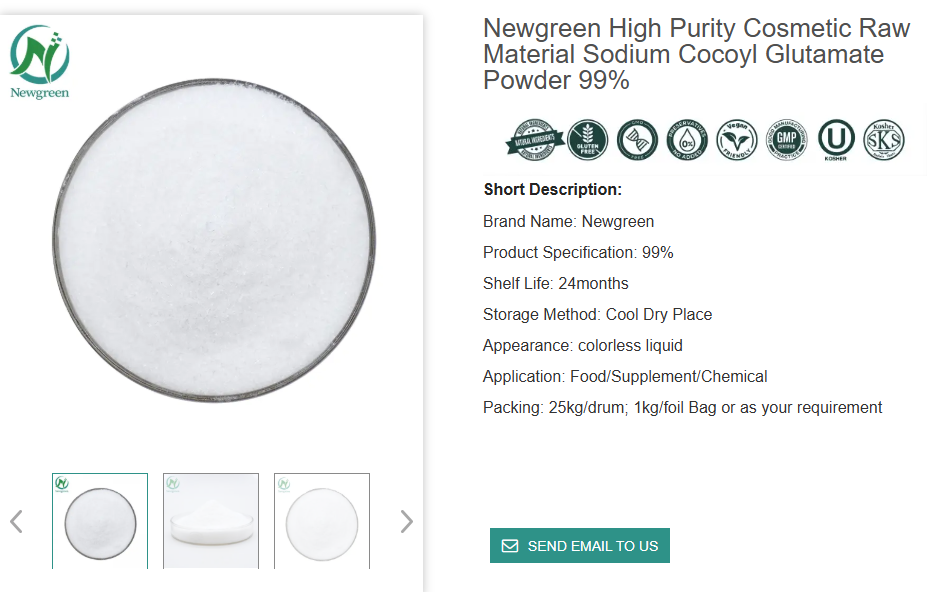Select the first powder dish thumbnail
The width and height of the screenshot is (935, 592).
pyautogui.click(x=100, y=521)
